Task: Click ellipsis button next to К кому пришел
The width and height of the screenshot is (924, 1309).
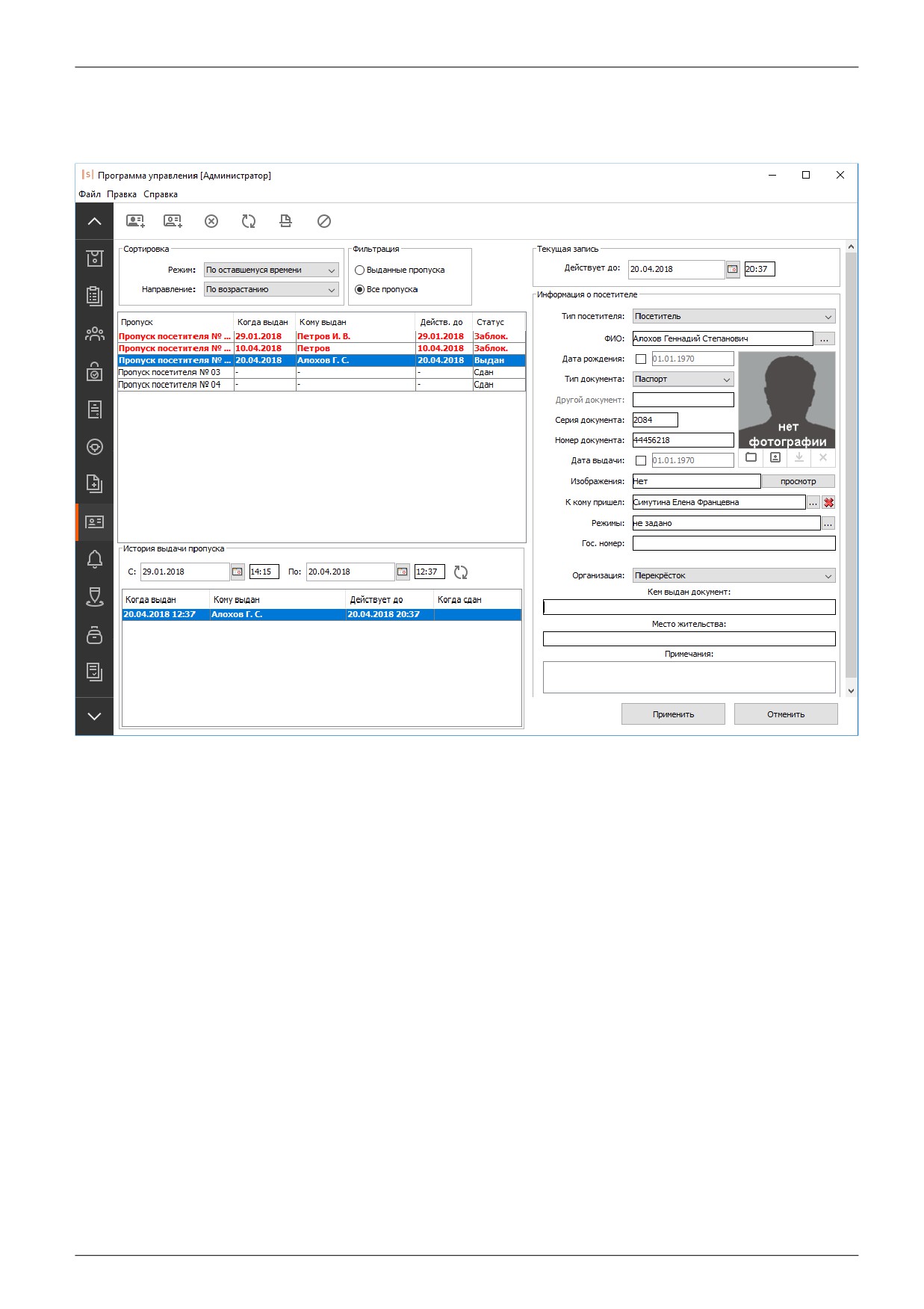Action: (813, 503)
